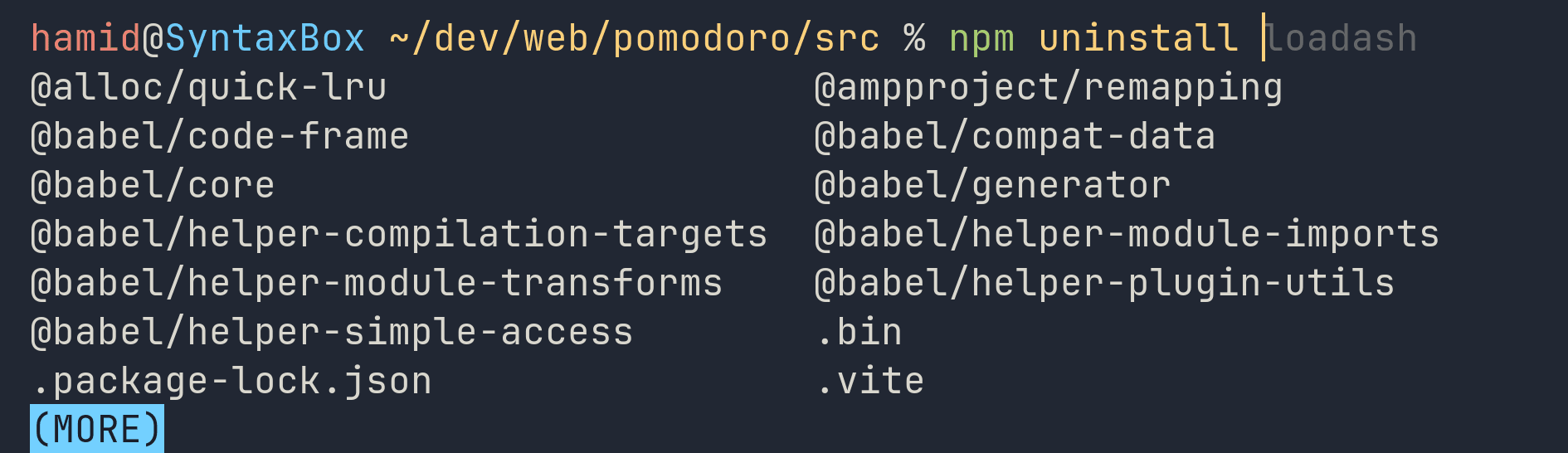Select the .vite completion item
The image size is (1568, 453).
(870, 382)
